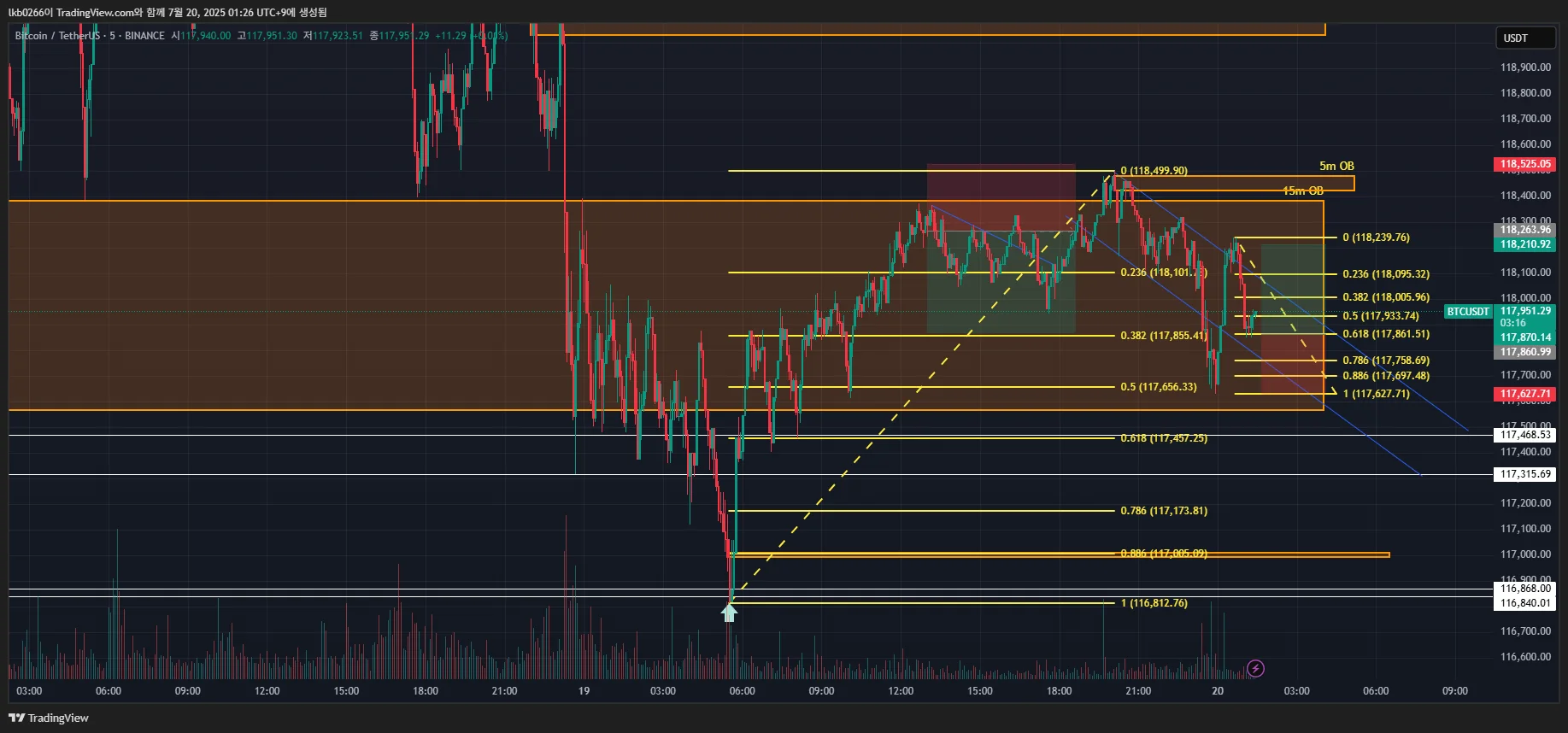Image resolution: width=1568 pixels, height=733 pixels.
Task: Click the 118,700.00 price scale tick
Action: [x=1525, y=119]
